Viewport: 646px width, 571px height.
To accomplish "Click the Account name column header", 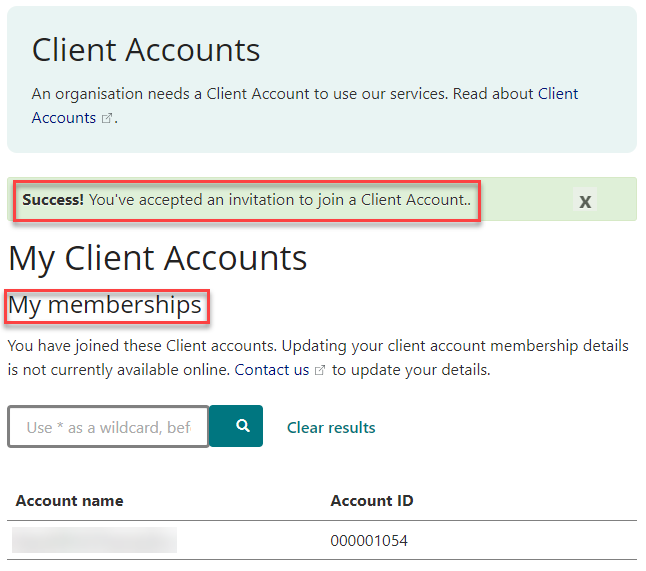I will pyautogui.click(x=70, y=501).
